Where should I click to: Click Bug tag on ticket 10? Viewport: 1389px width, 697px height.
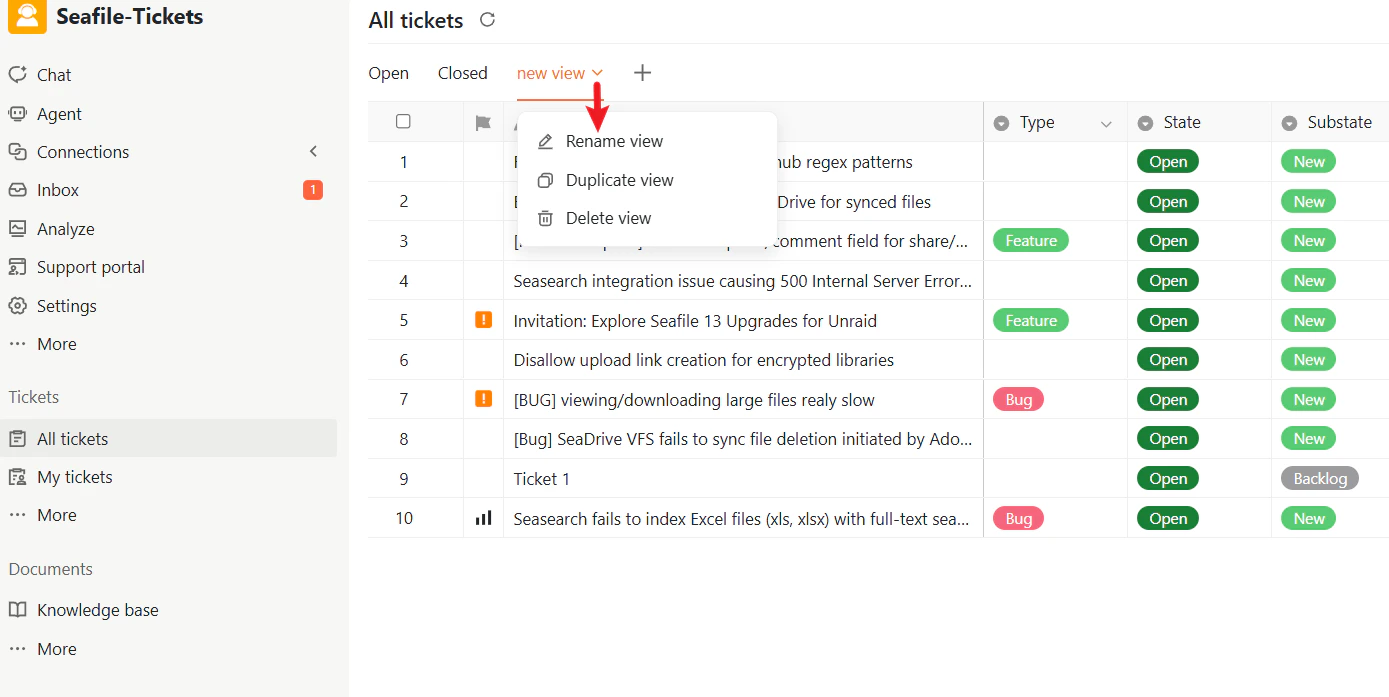1018,519
